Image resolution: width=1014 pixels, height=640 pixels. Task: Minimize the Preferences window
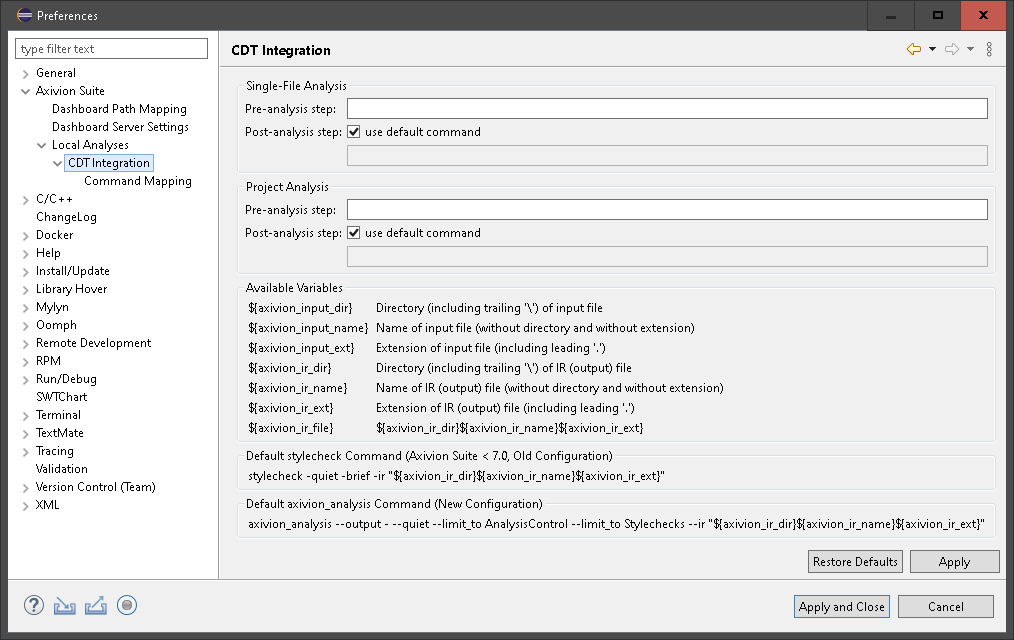pos(890,15)
